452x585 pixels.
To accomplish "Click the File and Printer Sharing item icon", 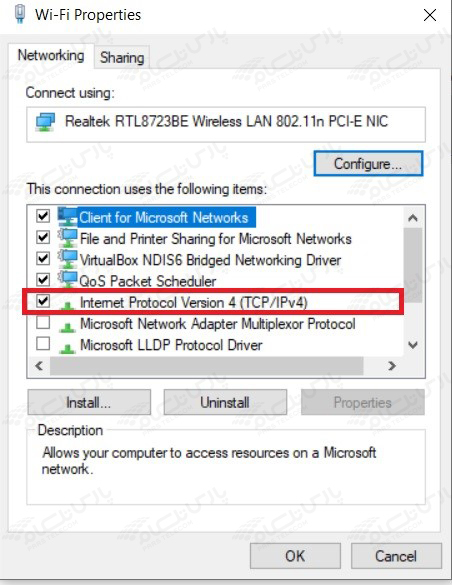I will click(x=68, y=238).
